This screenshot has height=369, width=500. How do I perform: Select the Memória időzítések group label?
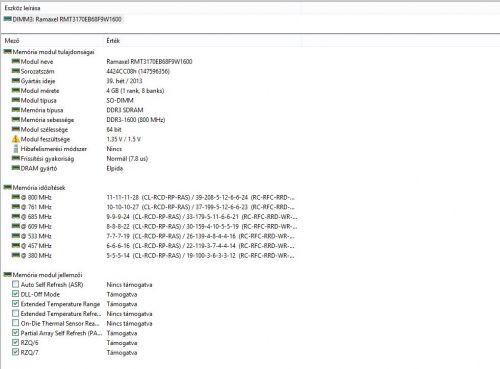coord(39,188)
